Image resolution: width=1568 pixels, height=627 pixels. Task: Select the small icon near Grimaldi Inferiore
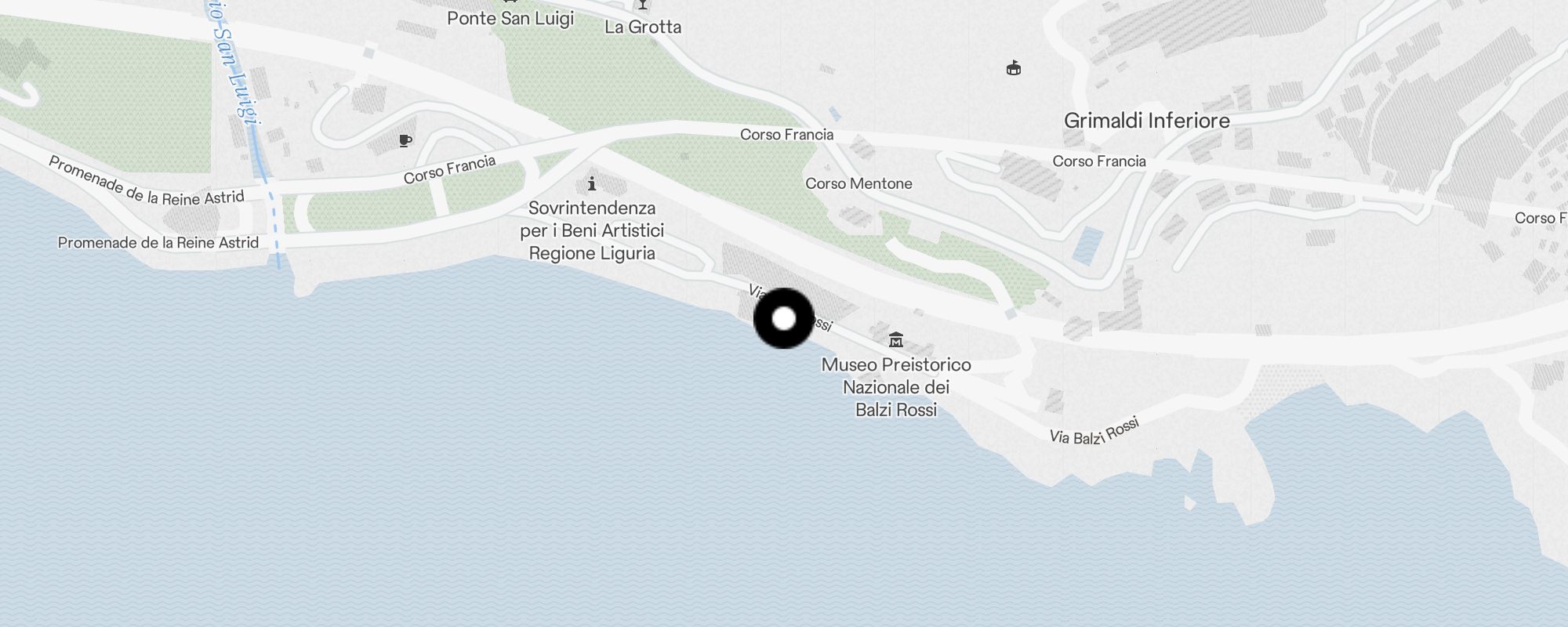click(x=1014, y=68)
